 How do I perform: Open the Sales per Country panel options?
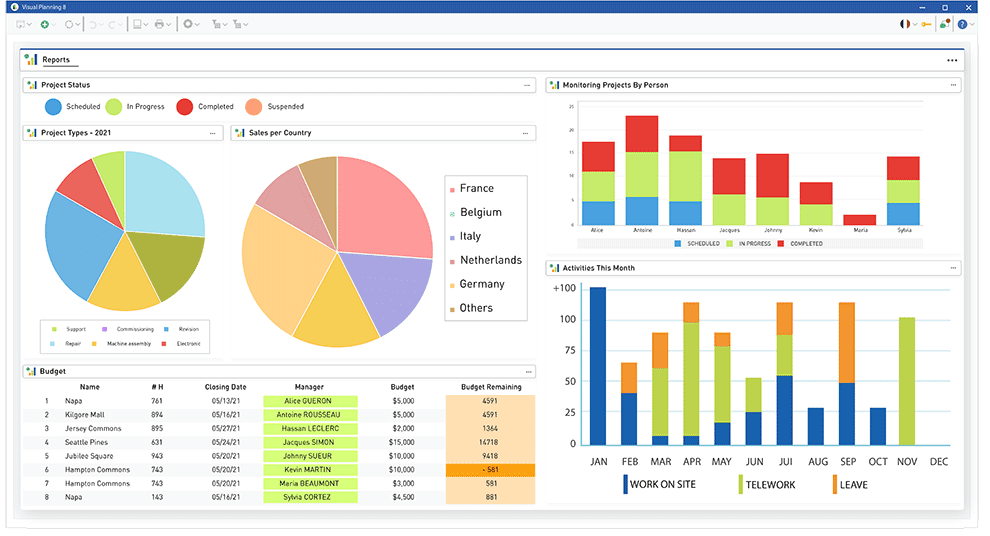click(x=527, y=133)
